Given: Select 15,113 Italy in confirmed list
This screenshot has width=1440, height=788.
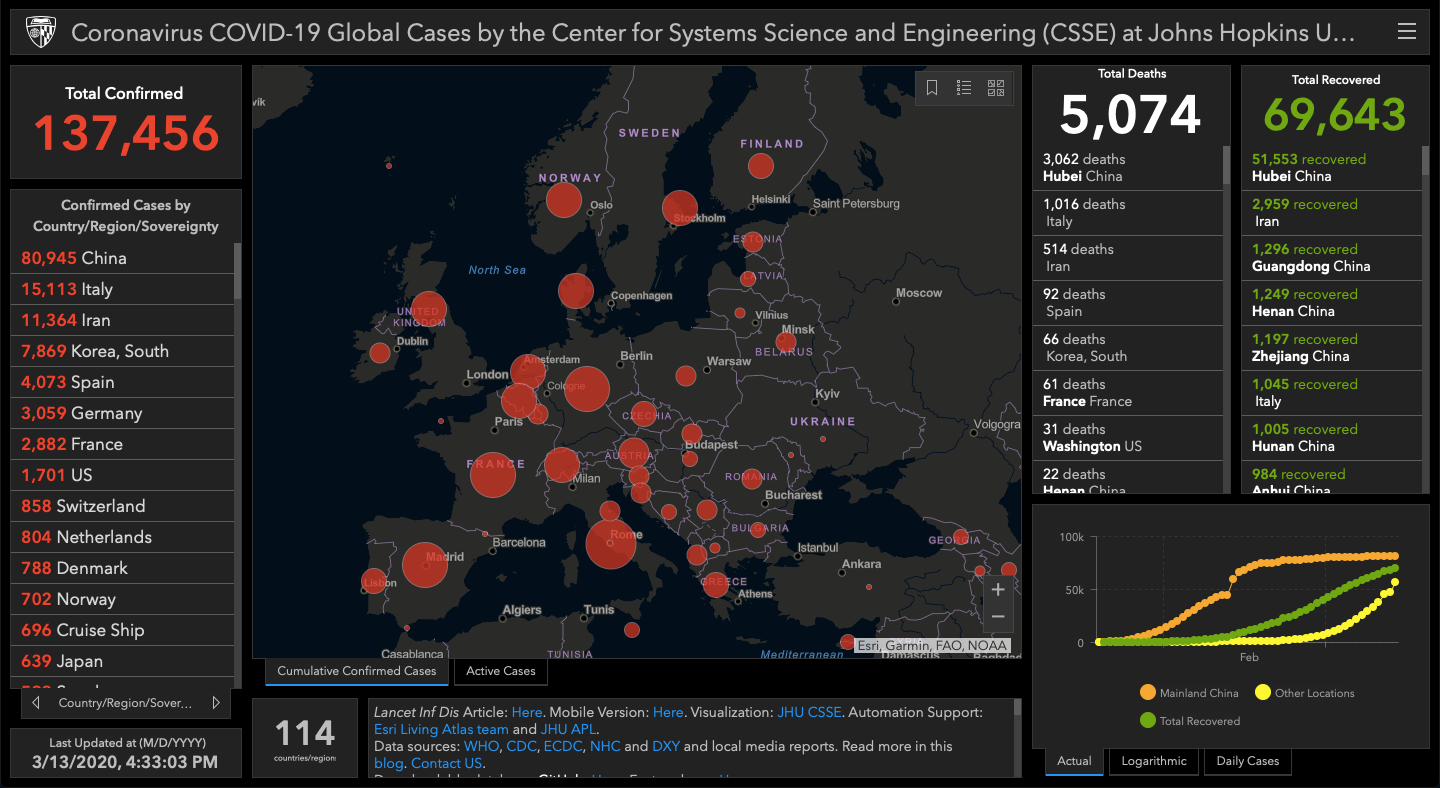Looking at the screenshot, I should [x=122, y=289].
